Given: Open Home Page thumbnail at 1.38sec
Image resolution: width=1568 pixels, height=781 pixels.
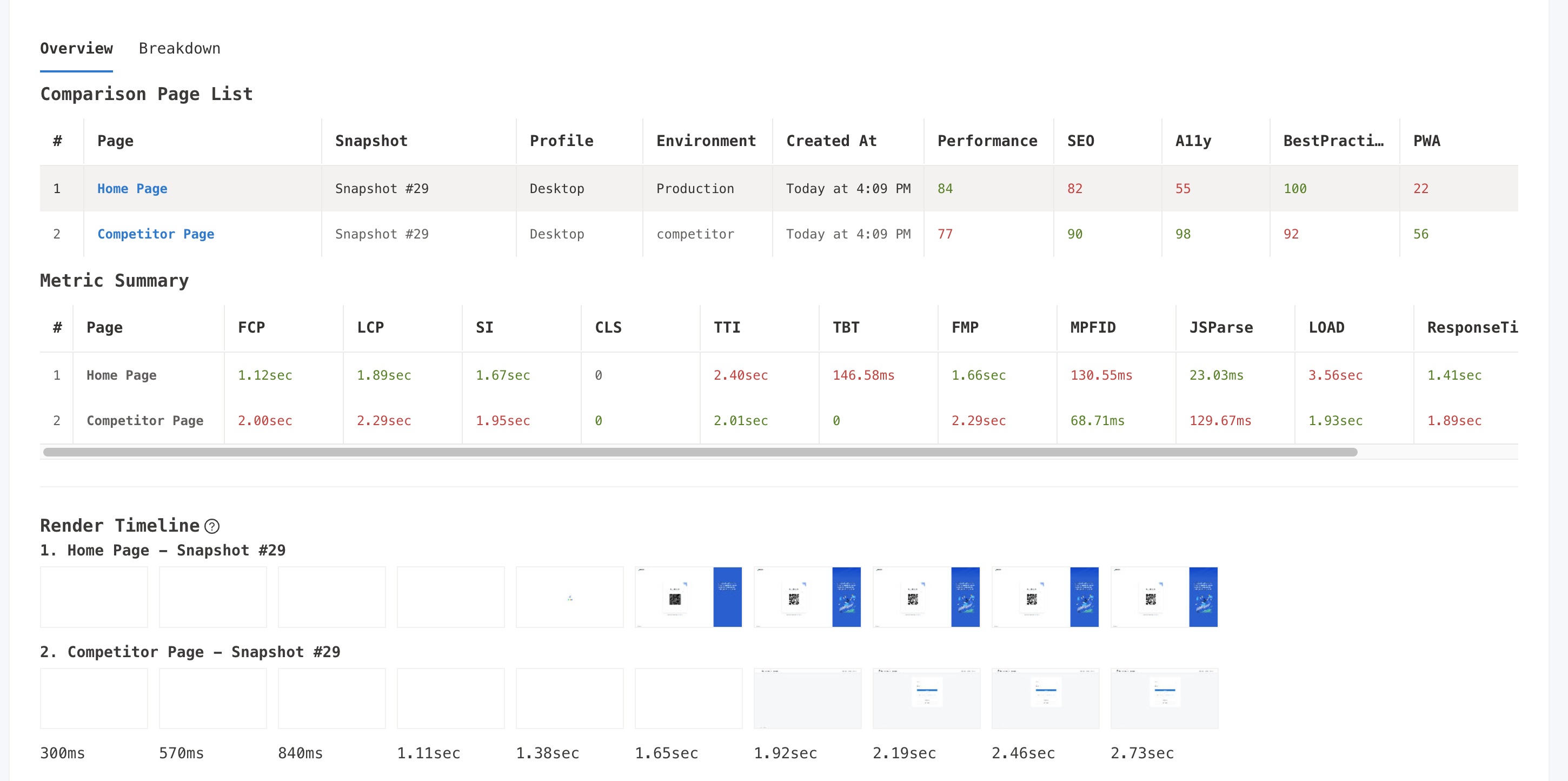Looking at the screenshot, I should click(570, 597).
